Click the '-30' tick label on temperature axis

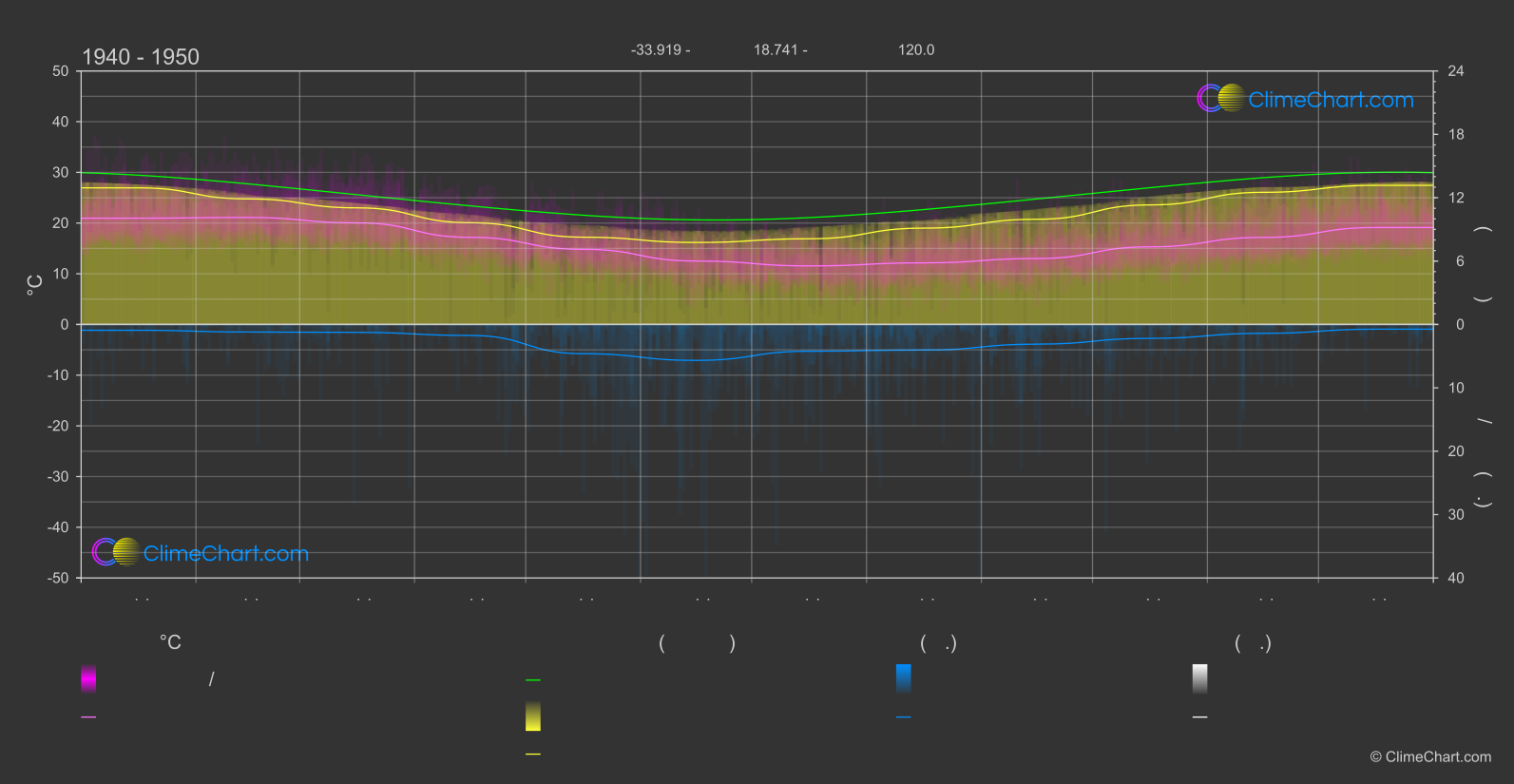[58, 476]
